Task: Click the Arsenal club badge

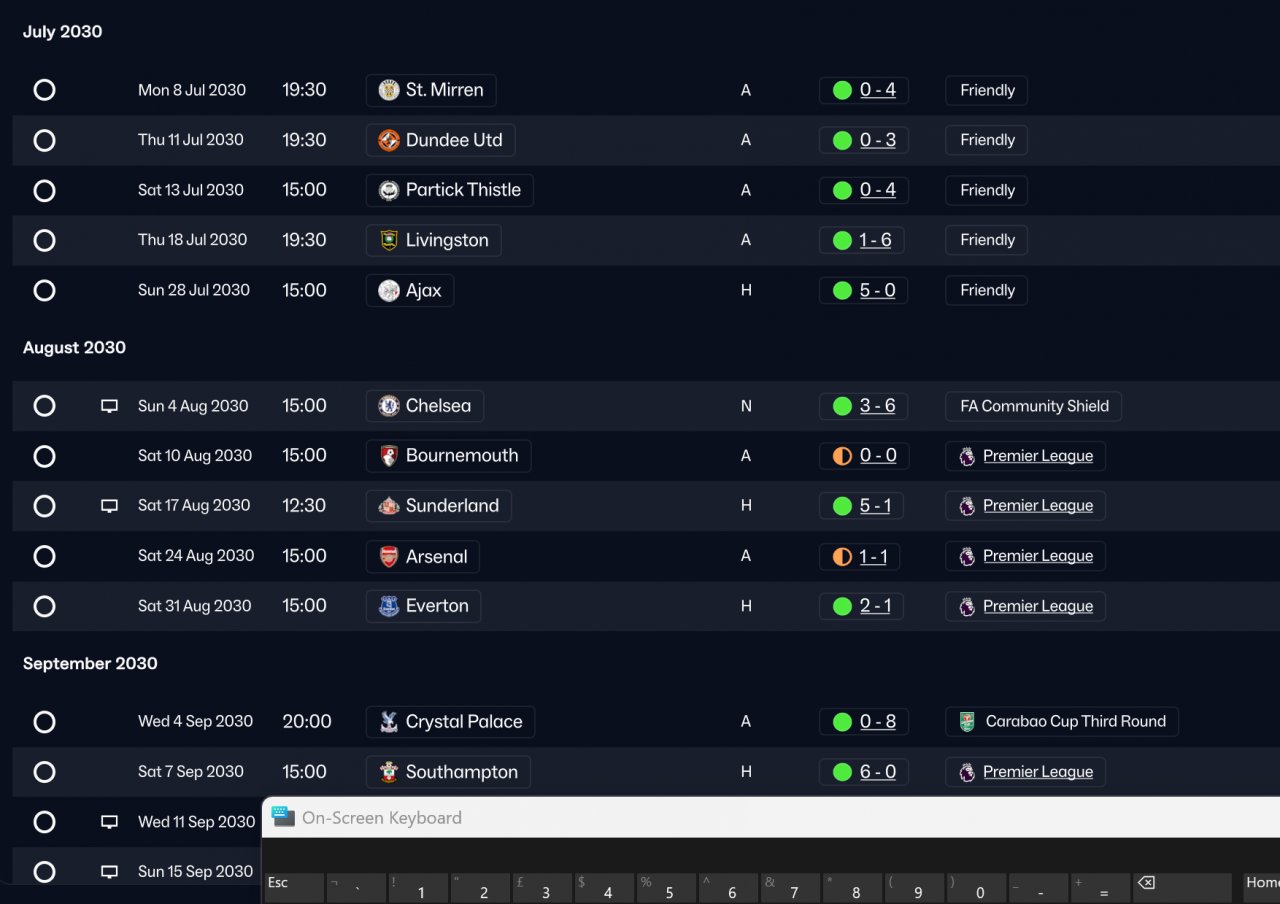Action: [x=389, y=556]
